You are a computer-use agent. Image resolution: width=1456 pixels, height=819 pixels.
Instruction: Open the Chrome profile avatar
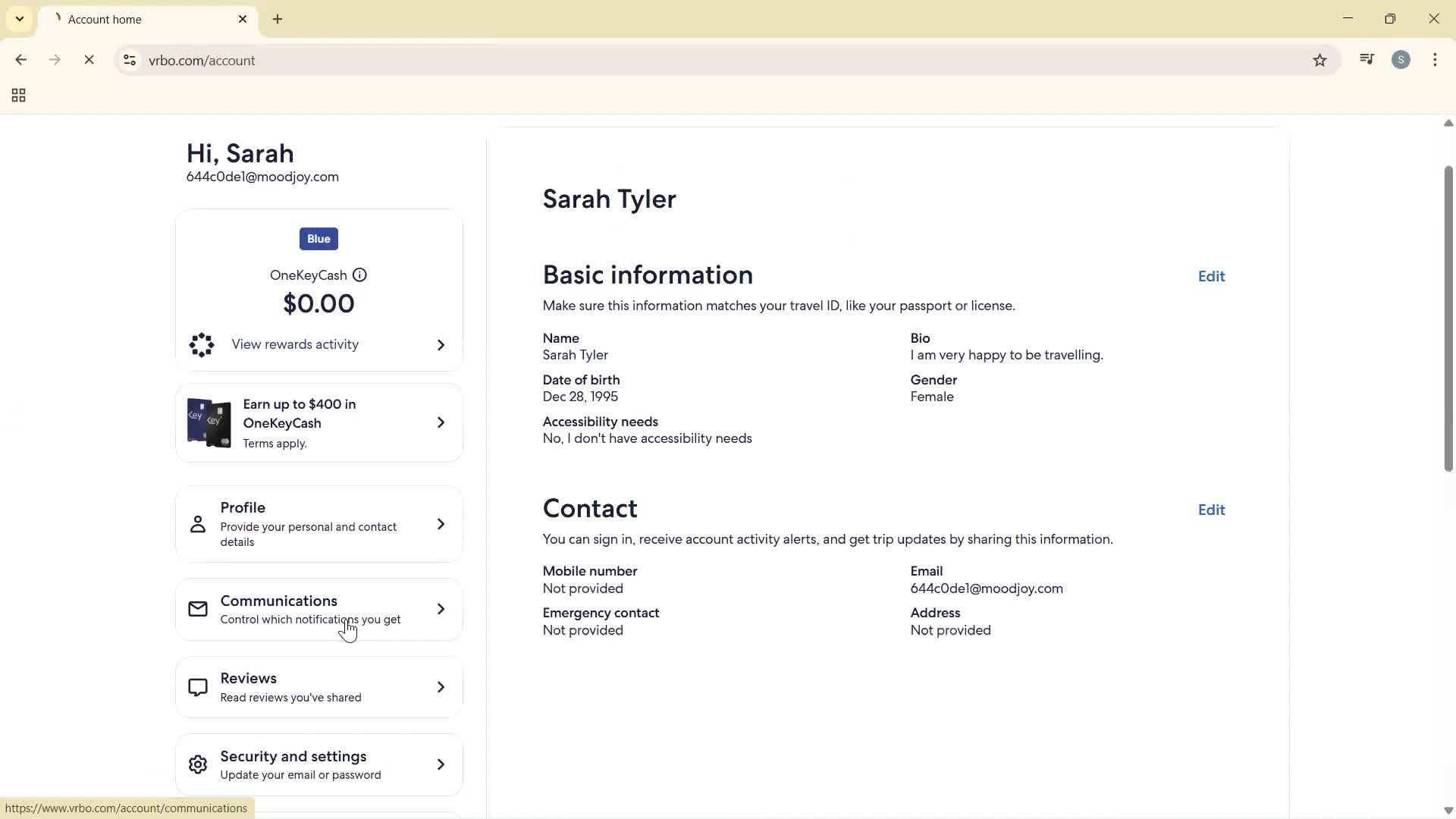(1401, 60)
